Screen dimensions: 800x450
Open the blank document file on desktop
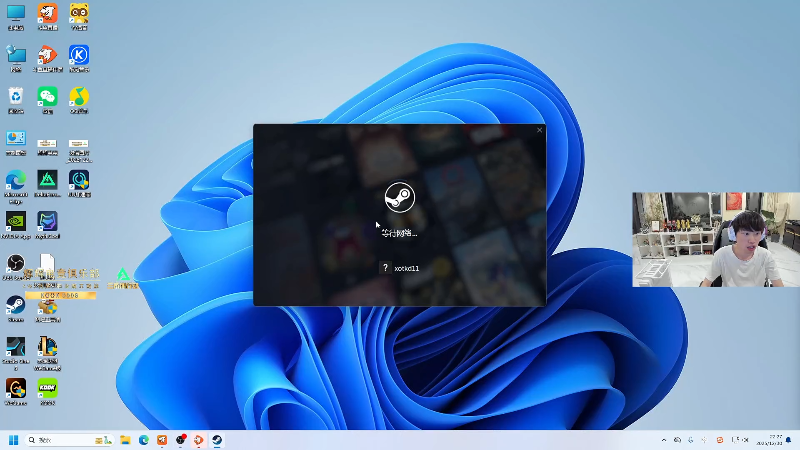(x=47, y=263)
